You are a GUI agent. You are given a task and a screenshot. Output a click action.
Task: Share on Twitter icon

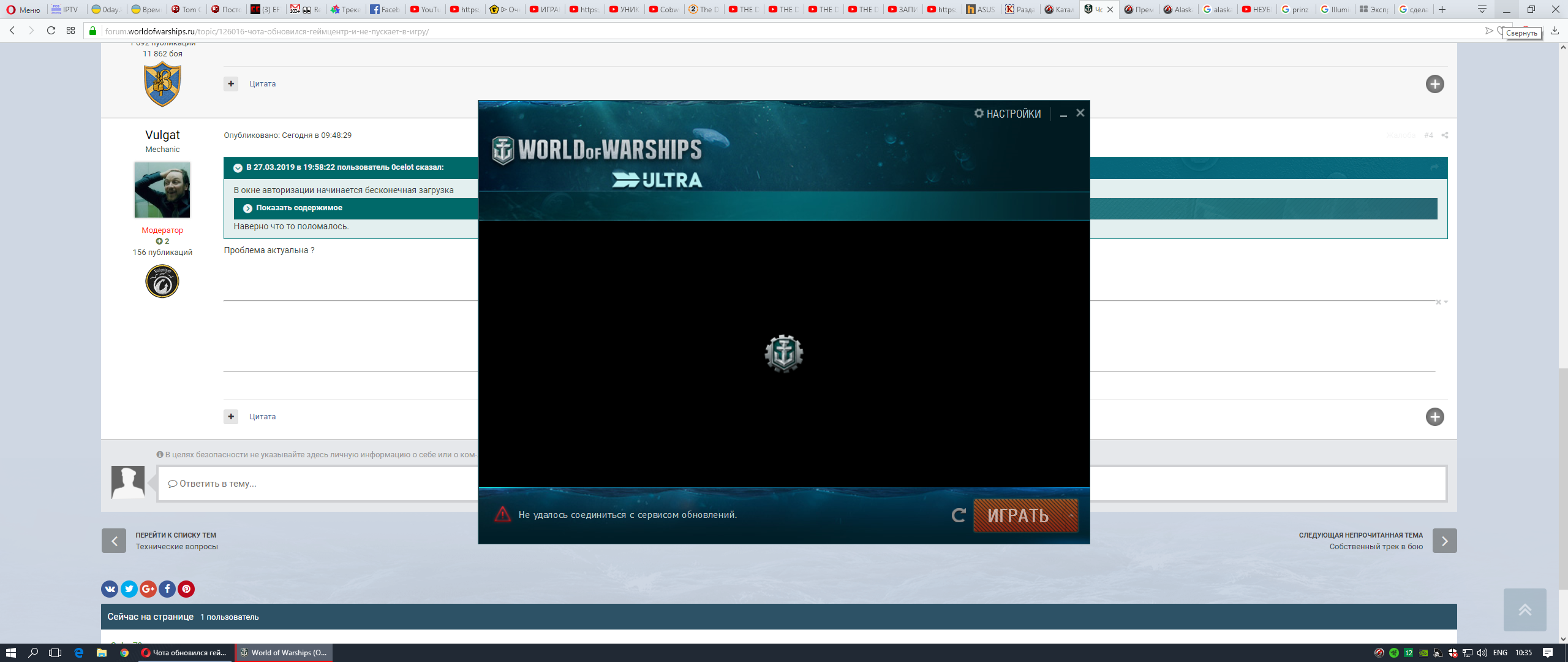pyautogui.click(x=129, y=589)
